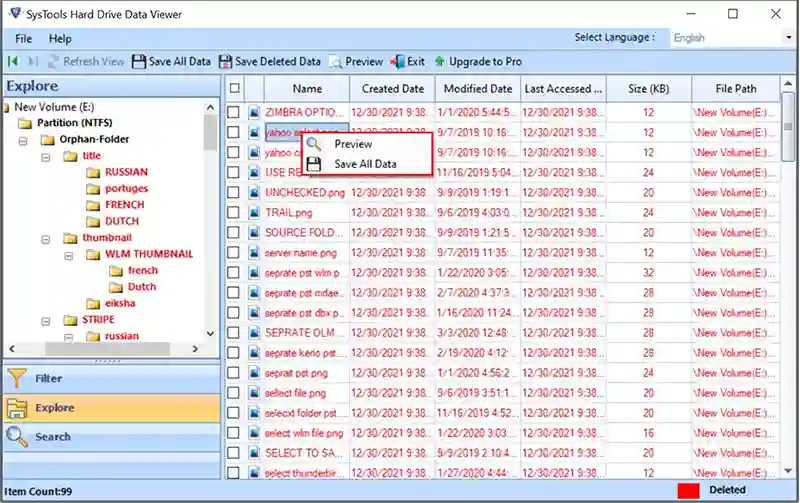Click Save All Data floppy icon in toolbar
The image size is (800, 503).
[x=139, y=62]
